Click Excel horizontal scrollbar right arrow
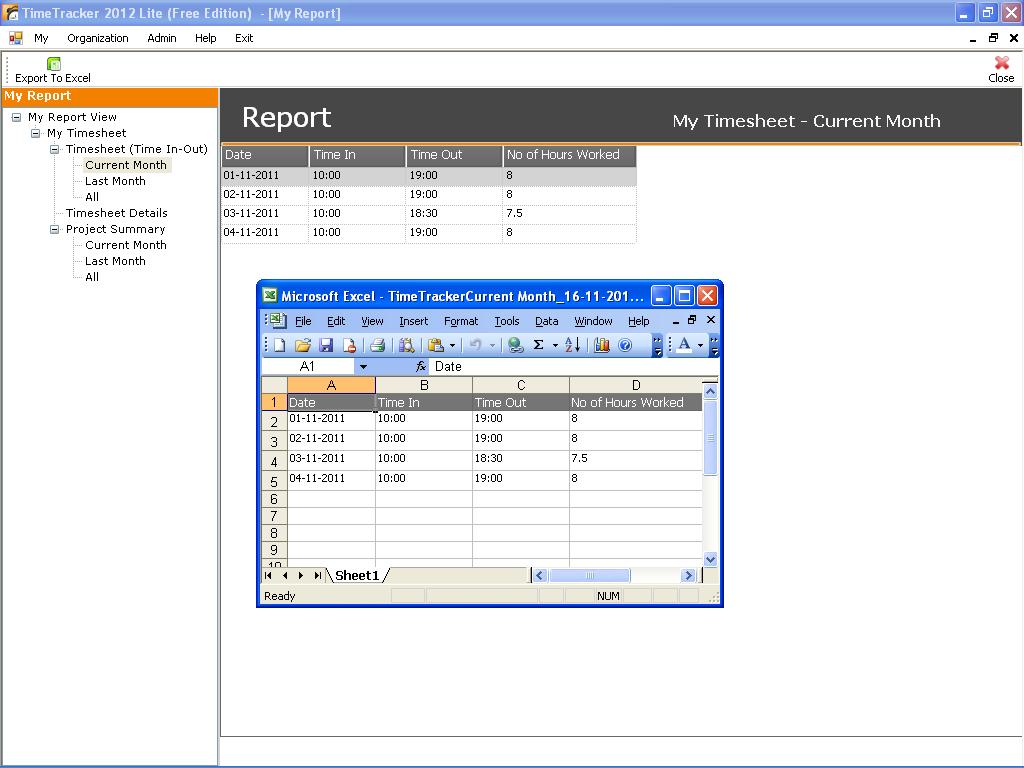The height and width of the screenshot is (768, 1024). coord(688,575)
